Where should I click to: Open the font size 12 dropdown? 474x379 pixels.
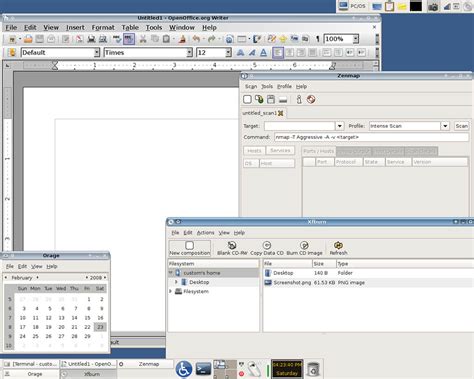pyautogui.click(x=228, y=52)
